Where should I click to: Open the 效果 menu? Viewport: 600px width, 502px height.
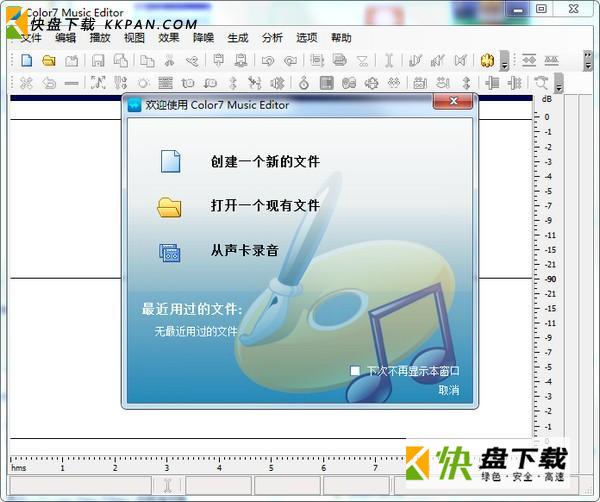169,38
